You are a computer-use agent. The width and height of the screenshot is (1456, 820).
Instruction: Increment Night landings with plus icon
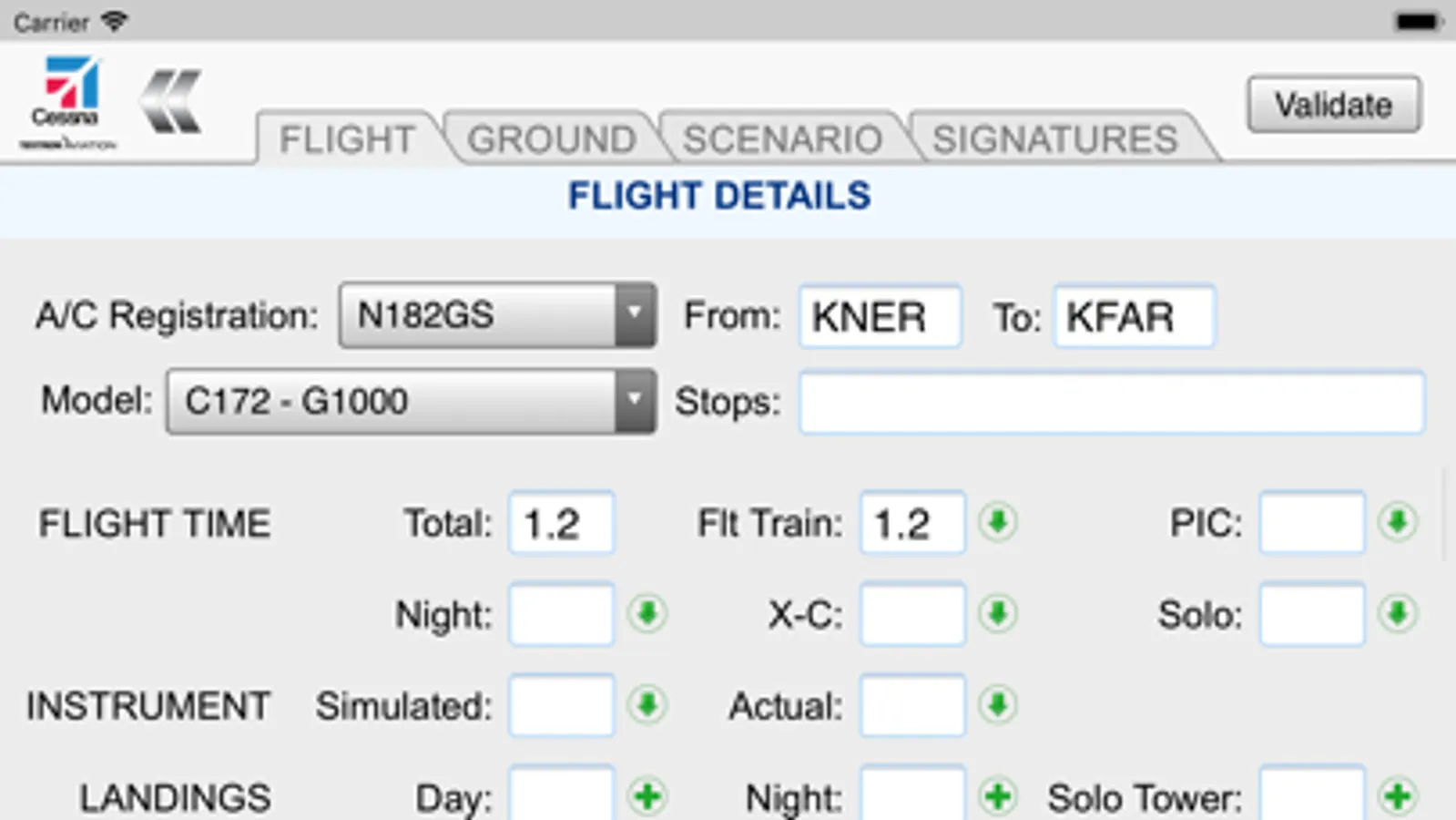click(998, 796)
